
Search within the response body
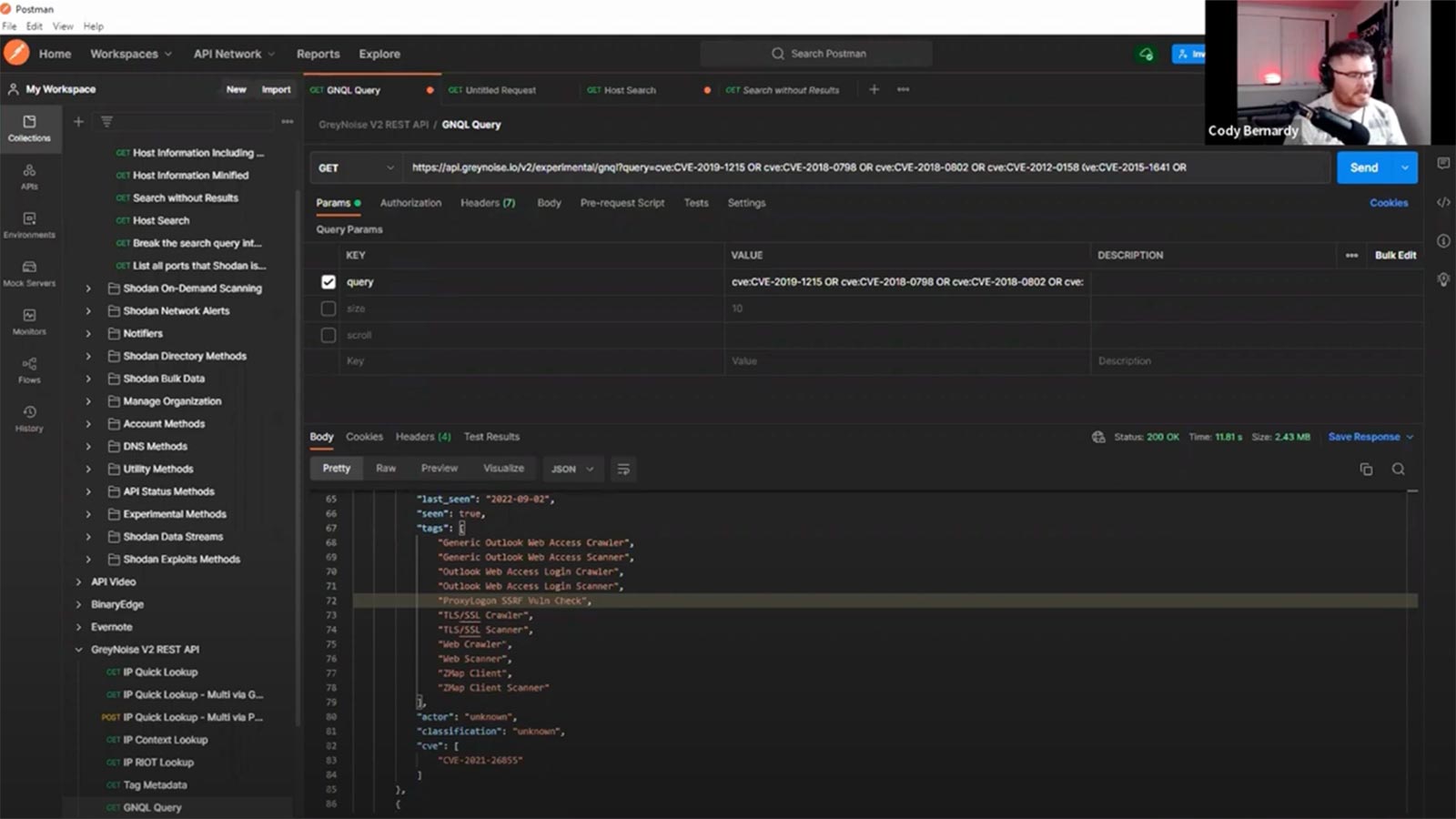(1399, 469)
